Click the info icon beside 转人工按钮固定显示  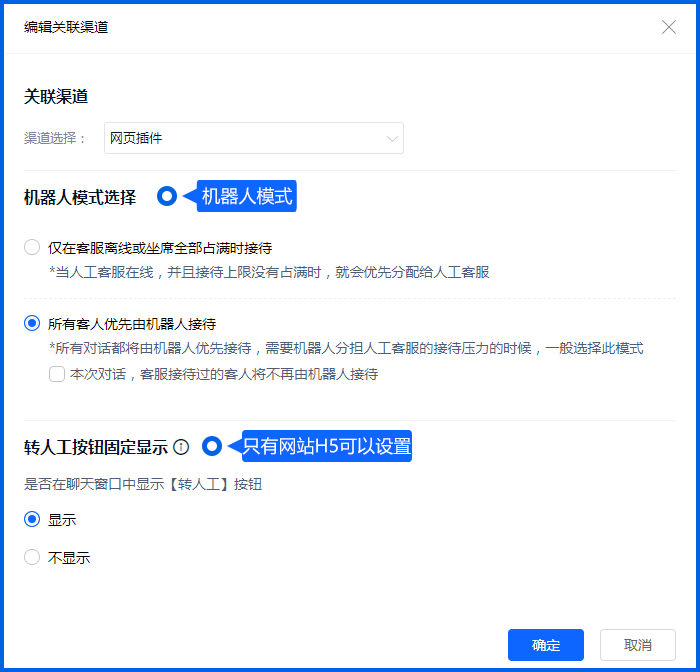click(181, 447)
